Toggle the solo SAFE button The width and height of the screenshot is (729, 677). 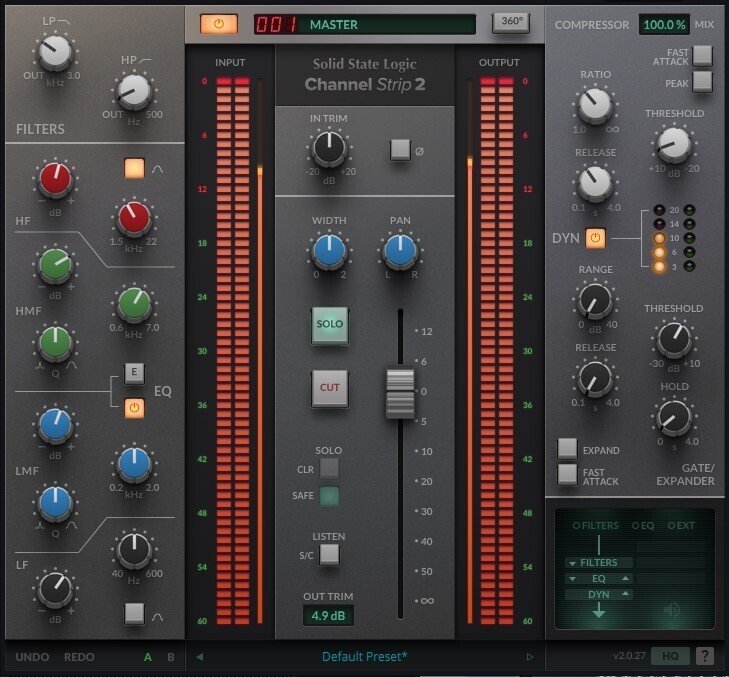pos(329,496)
